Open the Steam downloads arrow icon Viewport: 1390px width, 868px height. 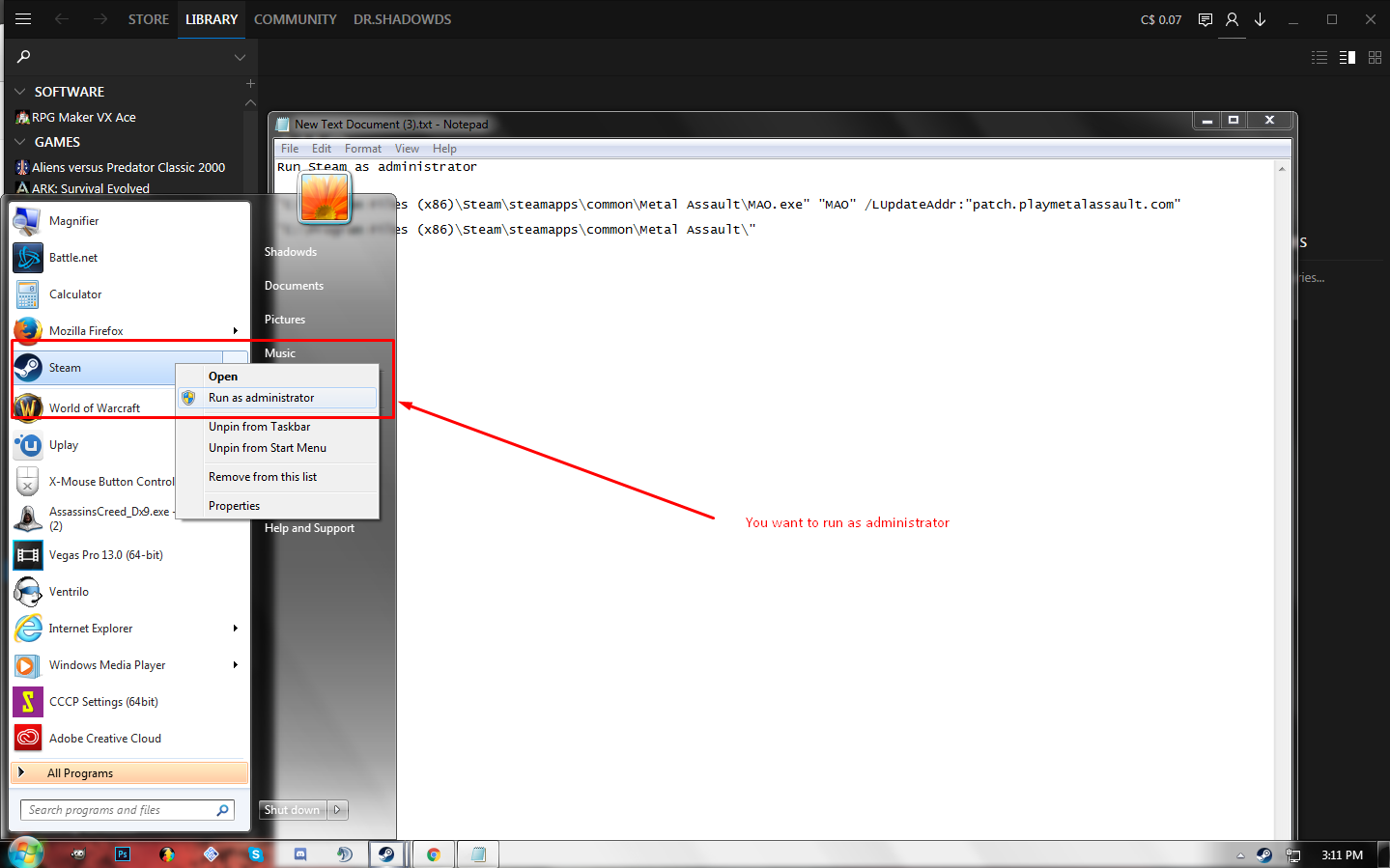click(x=1260, y=19)
